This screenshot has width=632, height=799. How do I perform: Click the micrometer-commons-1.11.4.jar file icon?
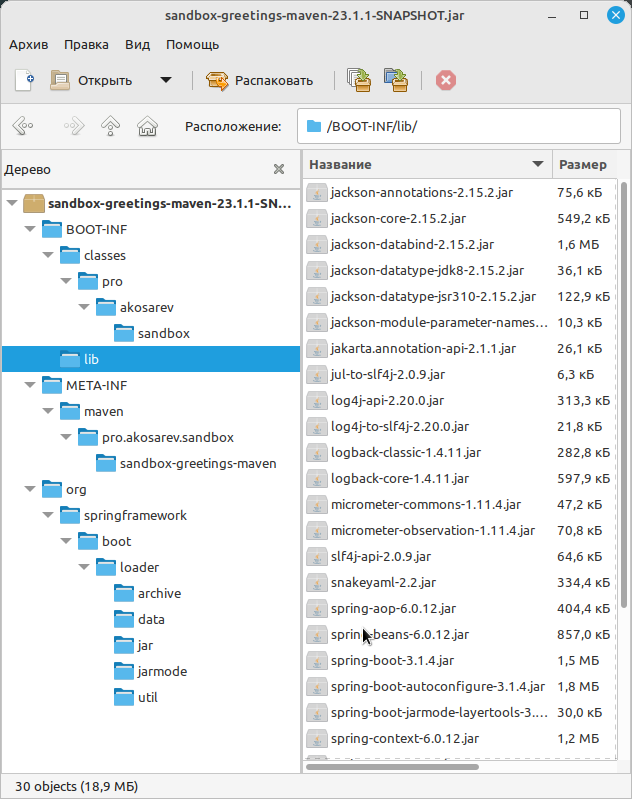pyautogui.click(x=317, y=504)
